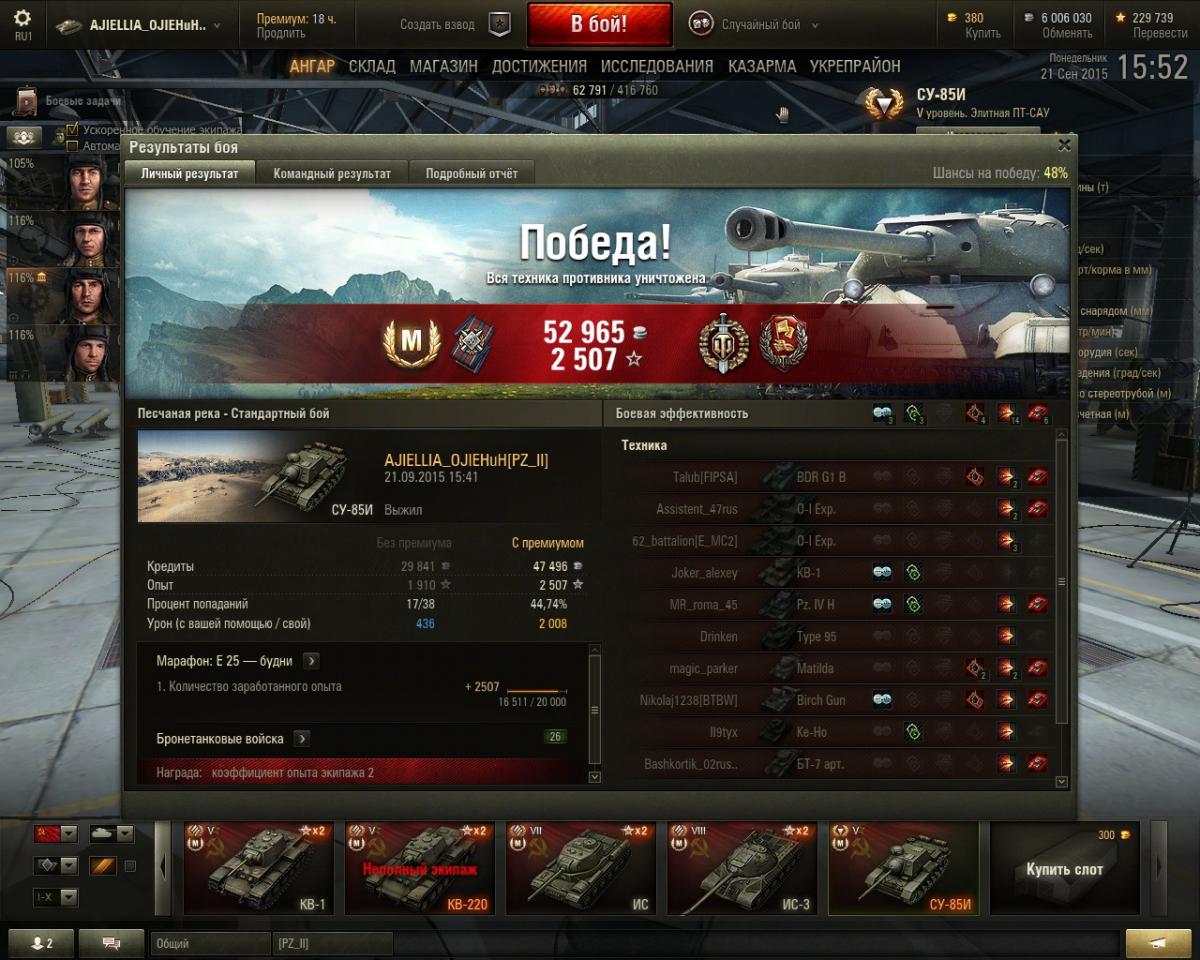This screenshot has width=1200, height=960.
Task: Switch to the Командный результат tab
Action: (x=332, y=173)
